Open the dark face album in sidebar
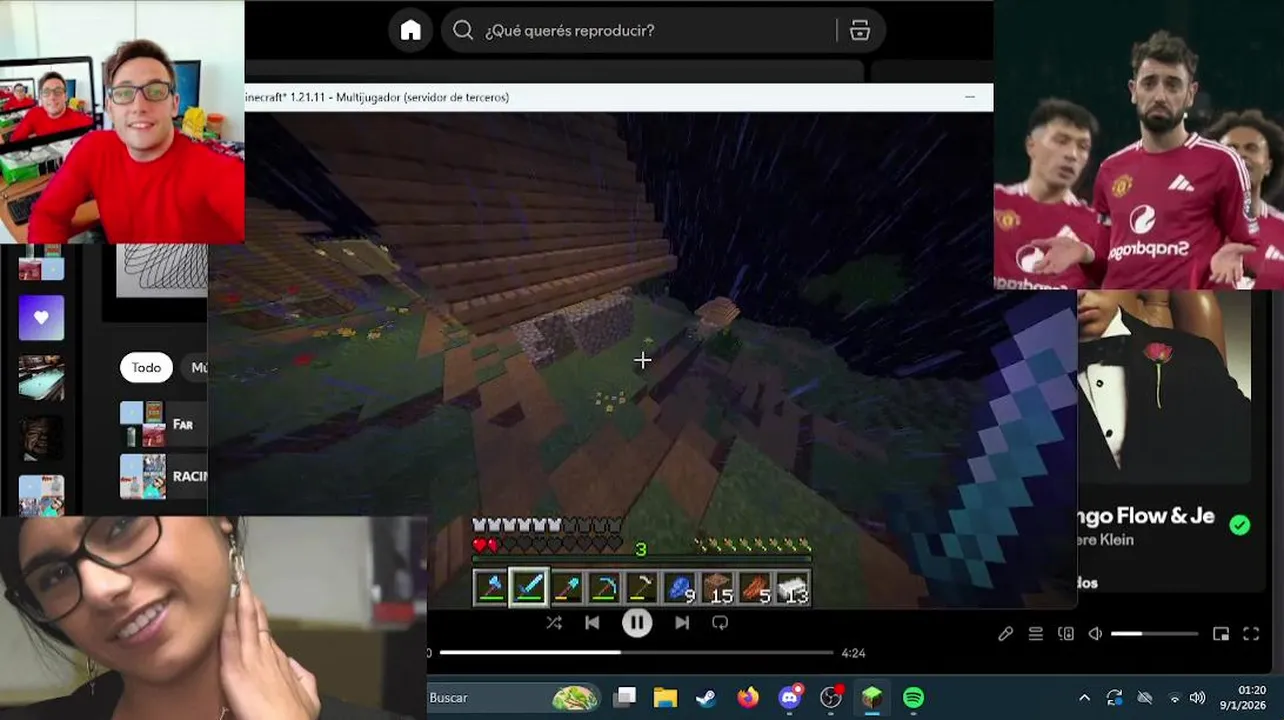1284x720 pixels. 41,438
